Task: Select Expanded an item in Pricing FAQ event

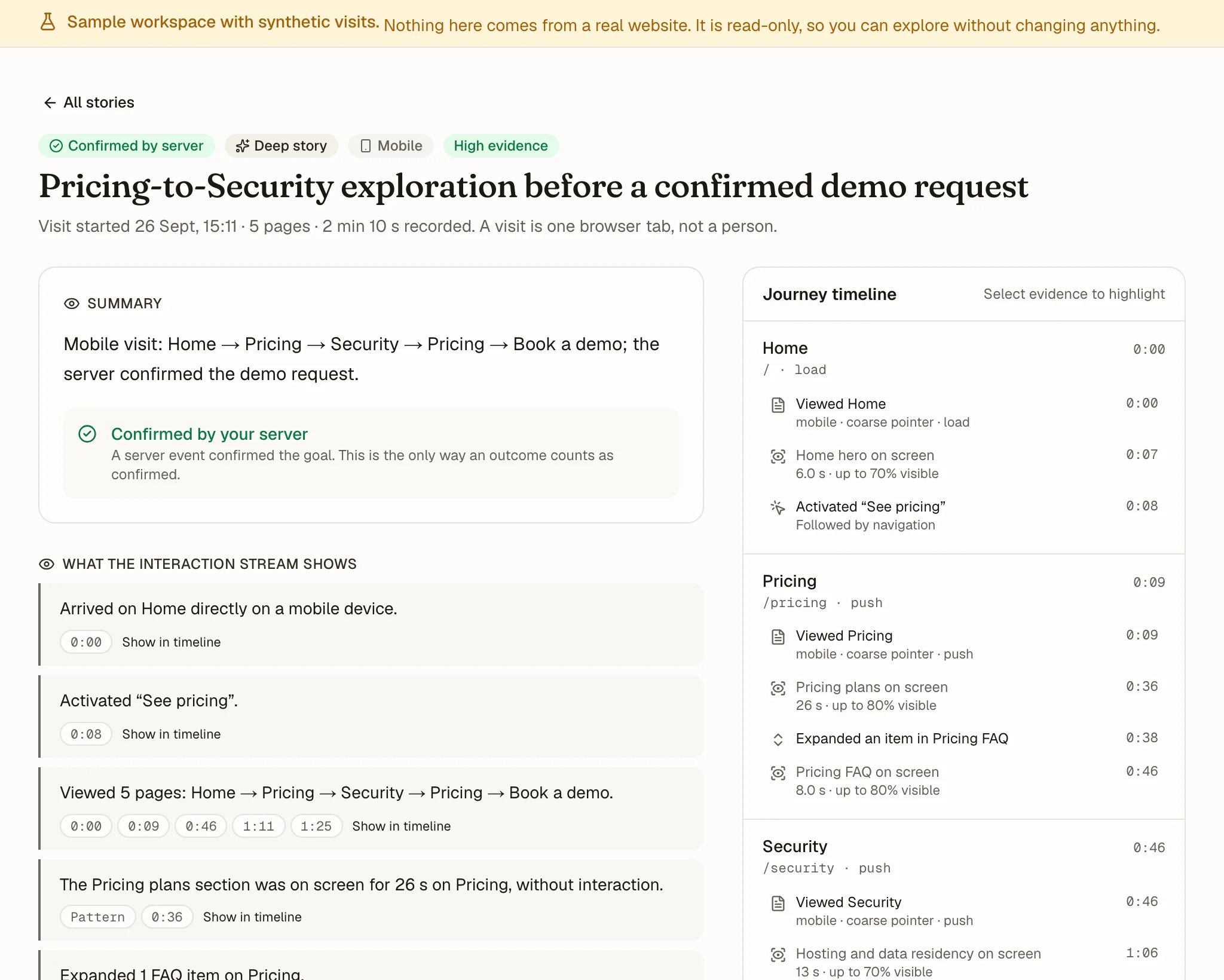Action: pyautogui.click(x=963, y=739)
